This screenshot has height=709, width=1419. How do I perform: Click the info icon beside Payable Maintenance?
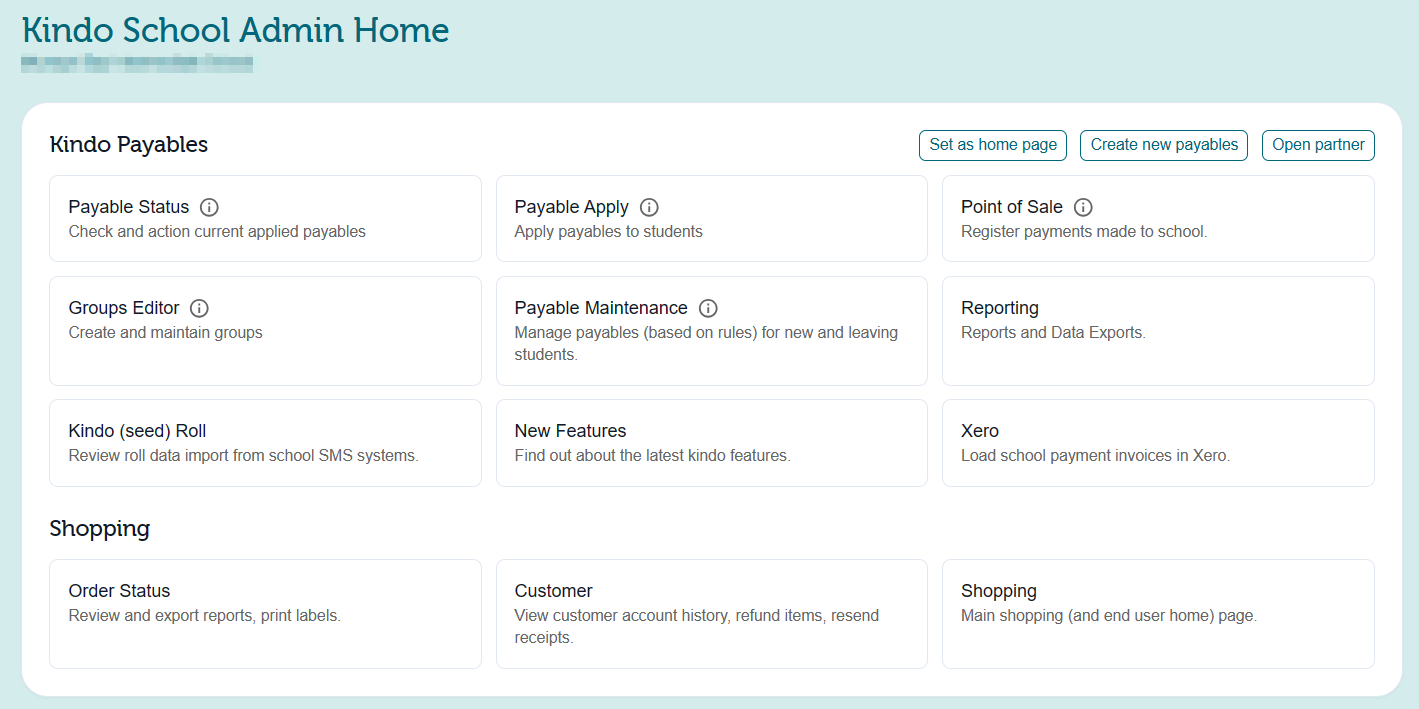pos(708,308)
